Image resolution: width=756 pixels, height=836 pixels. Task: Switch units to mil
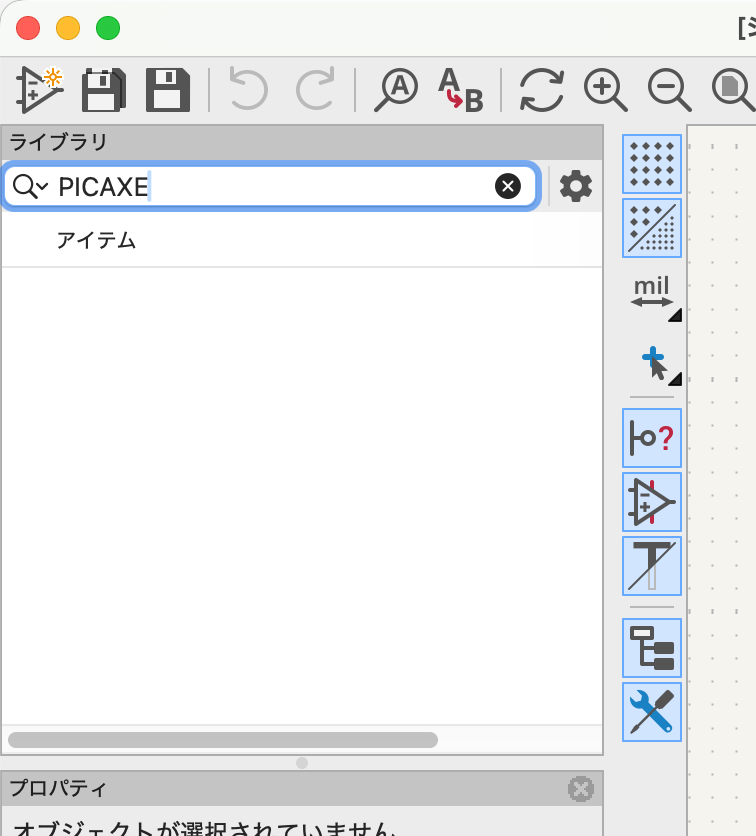(652, 292)
